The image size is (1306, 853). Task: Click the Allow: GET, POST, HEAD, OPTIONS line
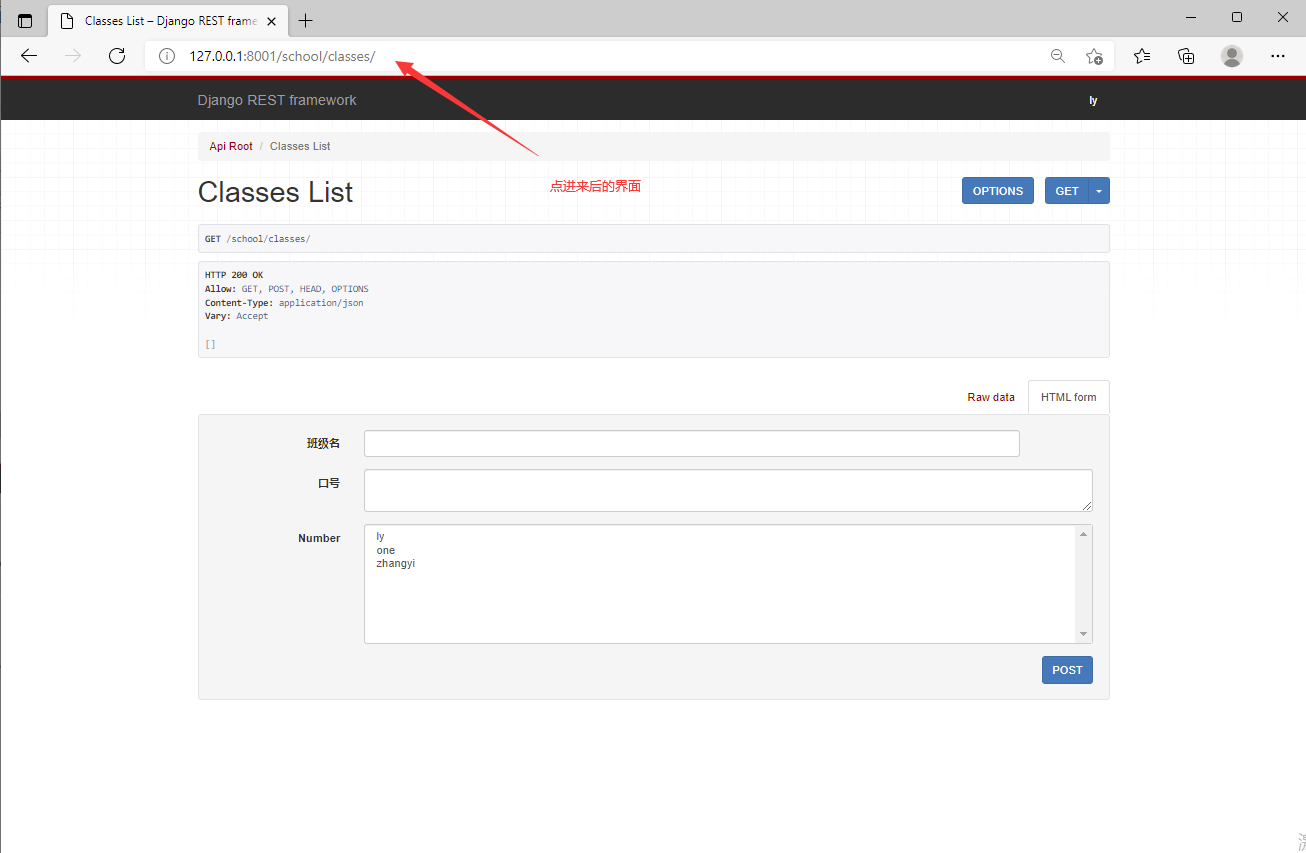(x=287, y=289)
